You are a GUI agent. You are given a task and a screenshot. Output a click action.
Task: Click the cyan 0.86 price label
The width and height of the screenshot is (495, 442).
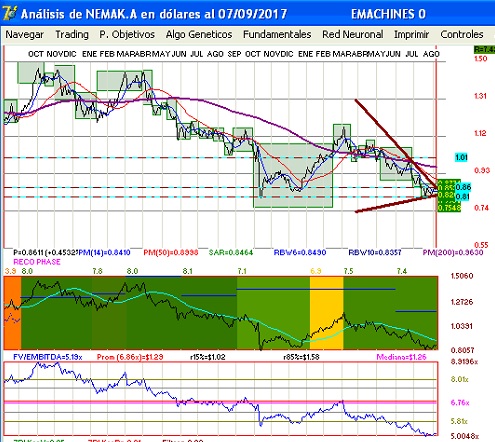click(463, 187)
